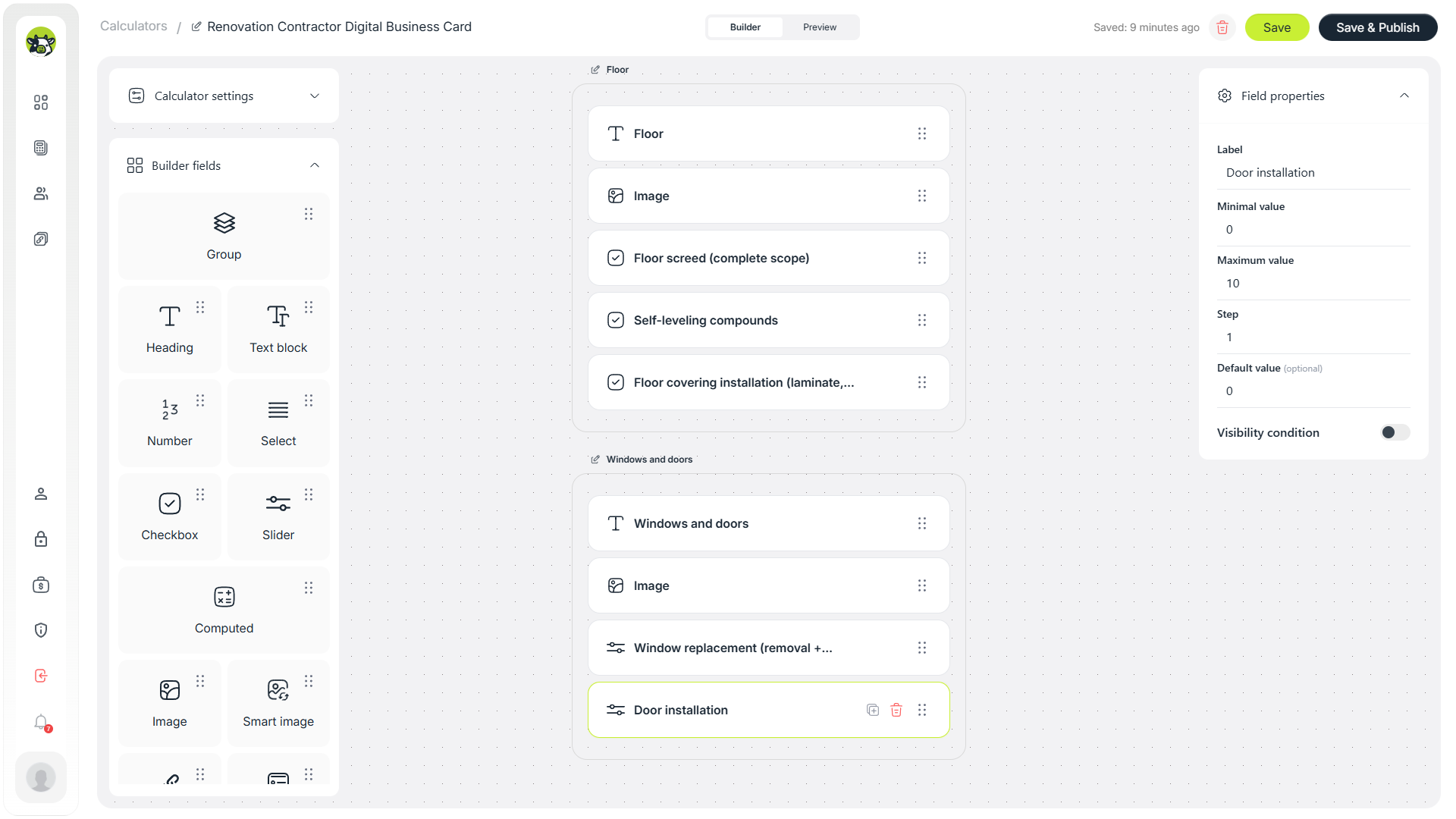
Task: Click the Renovation Contractor Digital Business Card title
Action: [339, 27]
